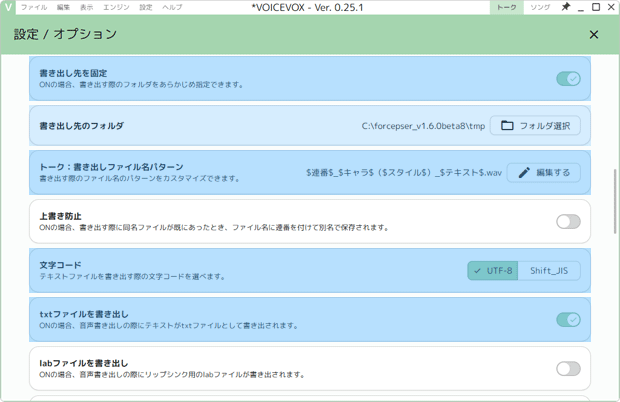620x402 pixels.
Task: Enable the 上書き防止 toggle
Action: (x=568, y=222)
